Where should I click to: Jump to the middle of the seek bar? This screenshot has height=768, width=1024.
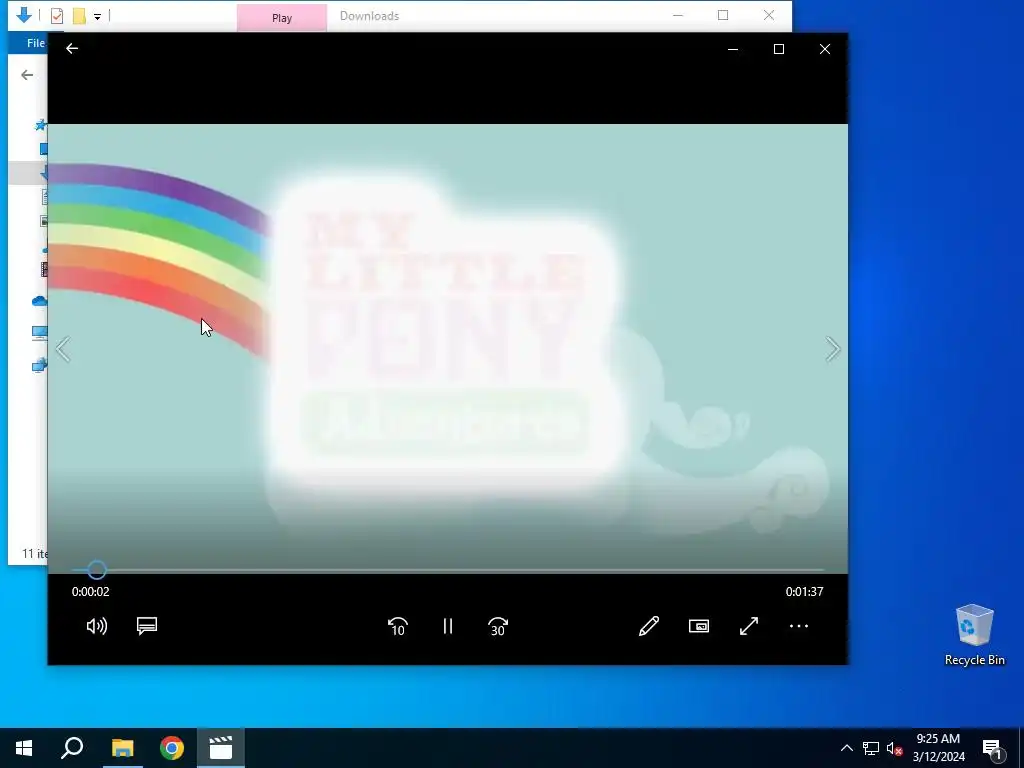[448, 570]
